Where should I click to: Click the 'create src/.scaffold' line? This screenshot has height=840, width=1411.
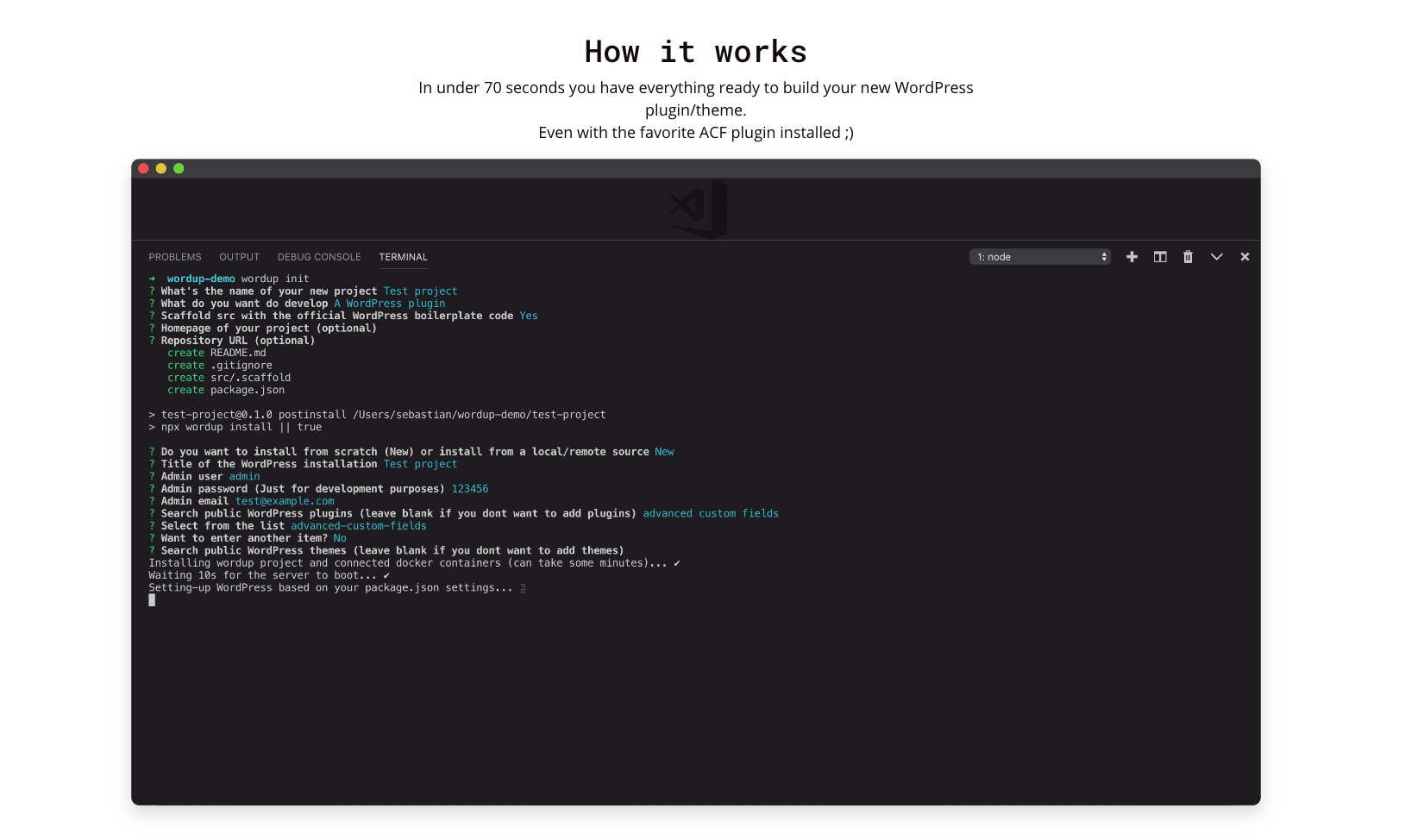click(229, 378)
